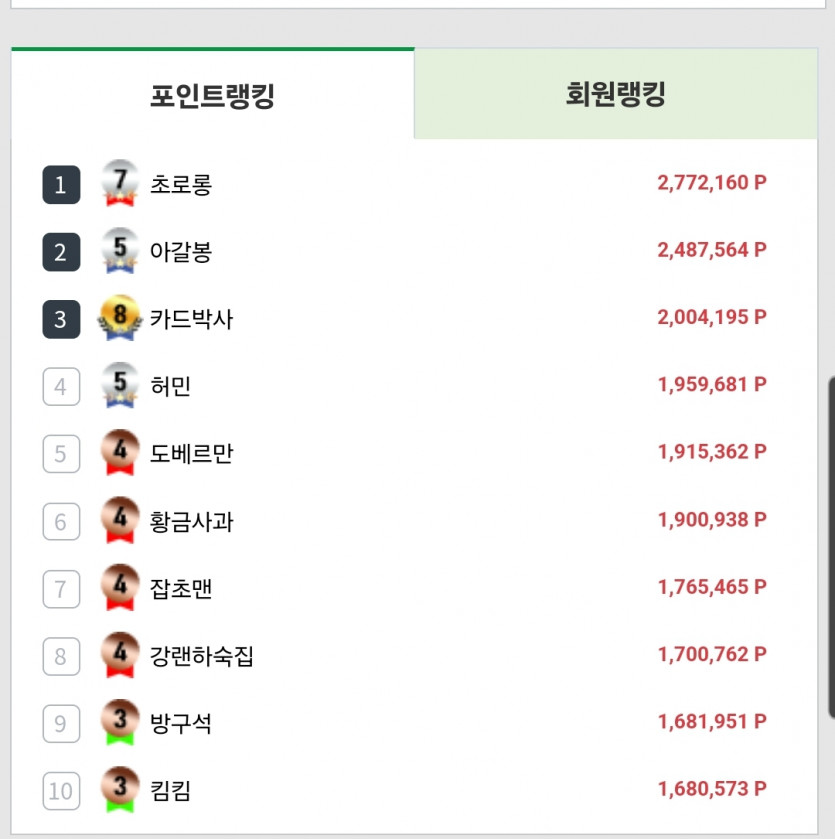This screenshot has height=839, width=835.
Task: Select the member name 잡초맨
Action: [181, 588]
